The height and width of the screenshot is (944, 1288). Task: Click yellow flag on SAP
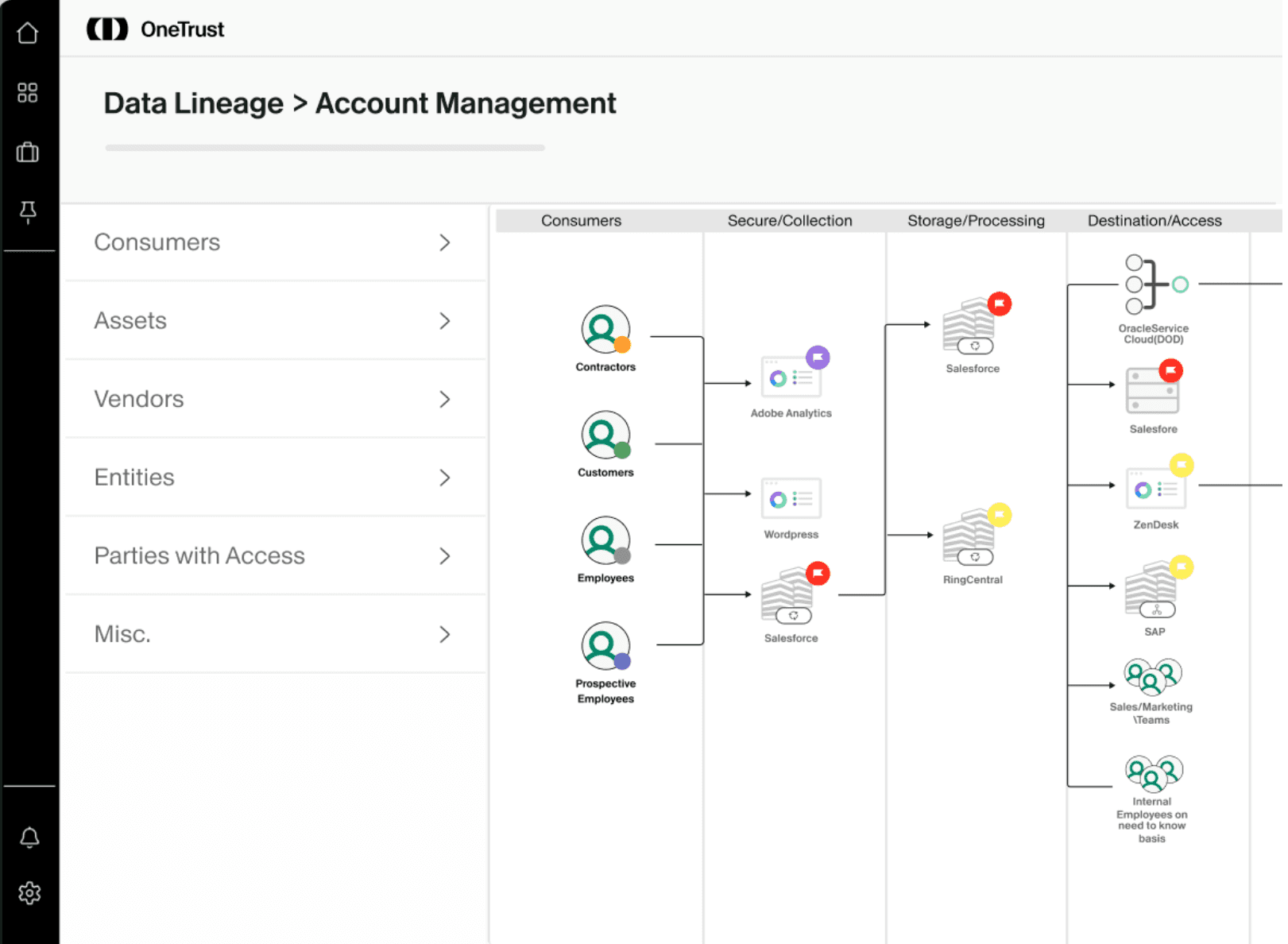tap(1182, 567)
